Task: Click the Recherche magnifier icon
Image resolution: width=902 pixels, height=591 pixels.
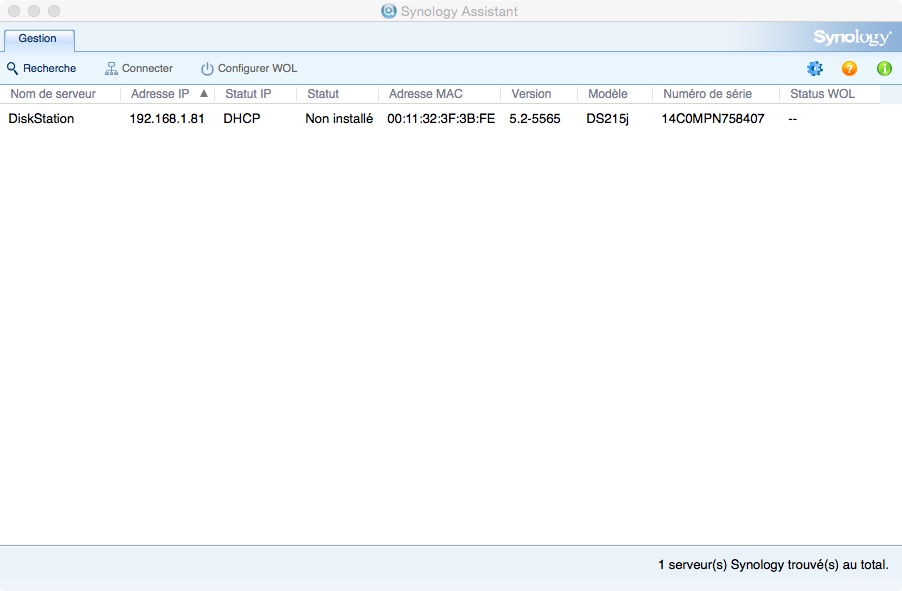Action: (x=12, y=68)
